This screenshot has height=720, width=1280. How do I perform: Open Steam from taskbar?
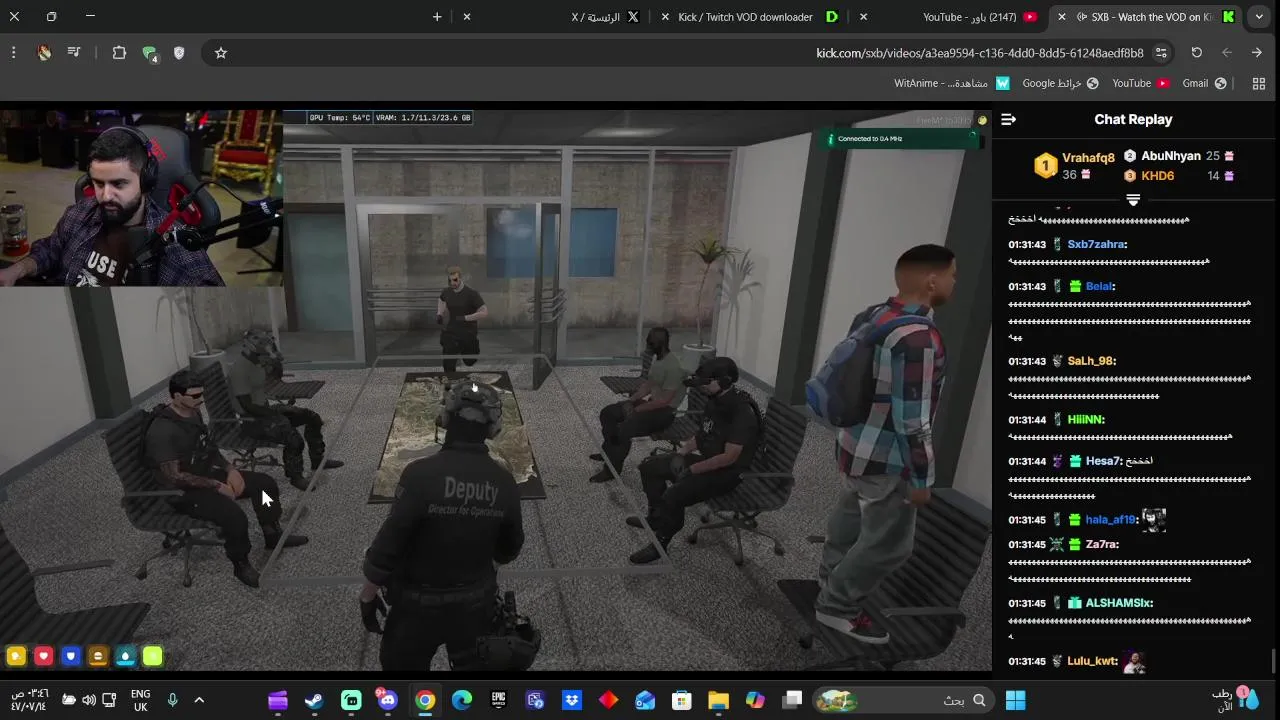pyautogui.click(x=314, y=700)
